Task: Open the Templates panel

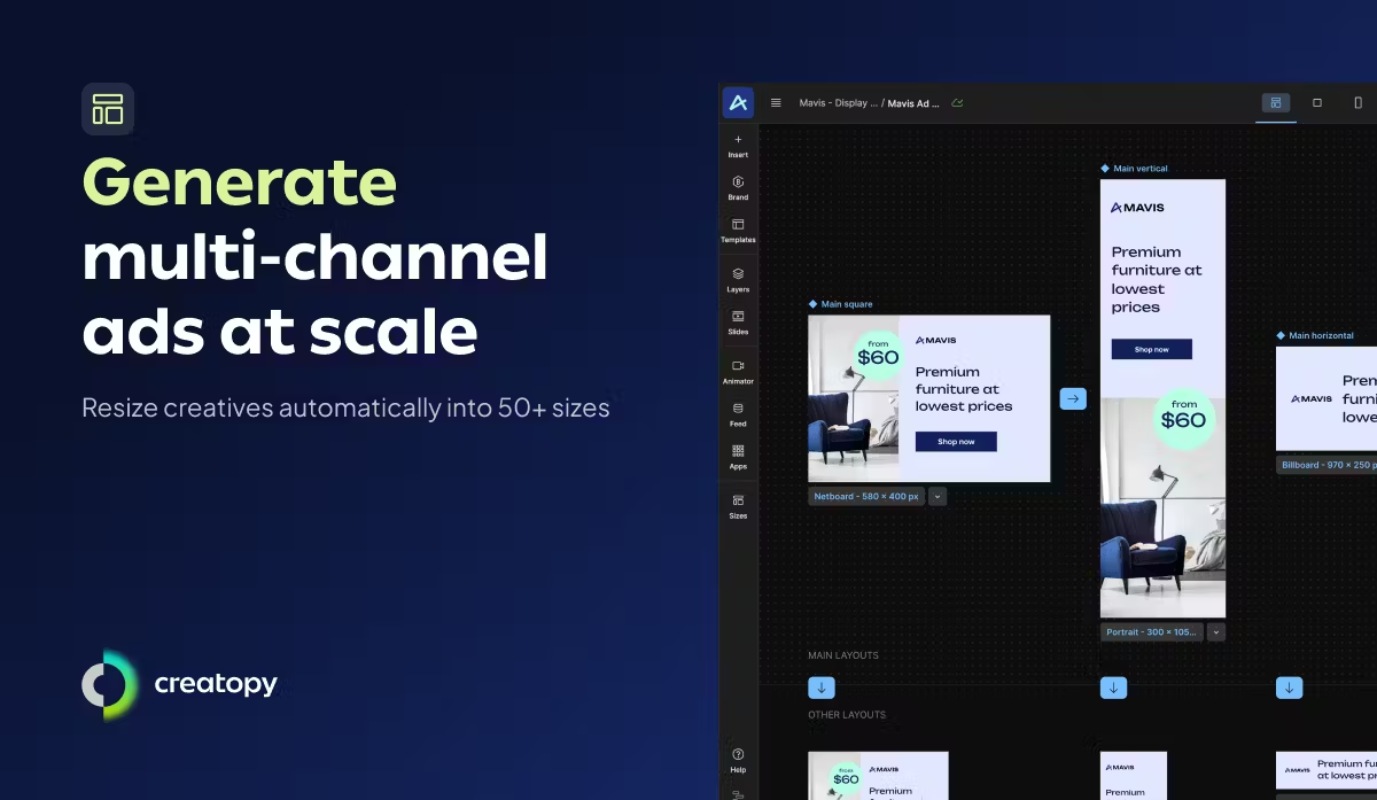Action: 738,231
